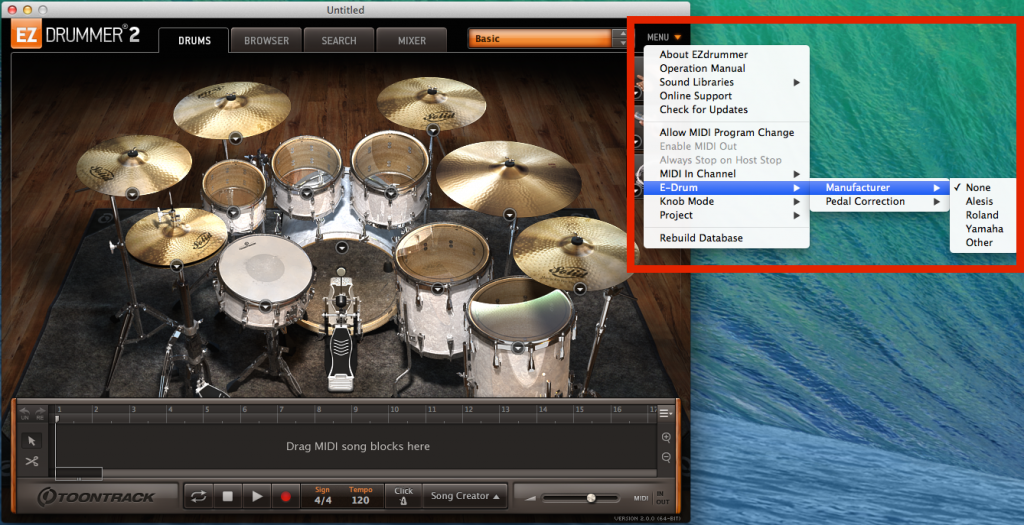This screenshot has width=1024, height=525.
Task: Select the arrow pointer tool
Action: pos(31,440)
